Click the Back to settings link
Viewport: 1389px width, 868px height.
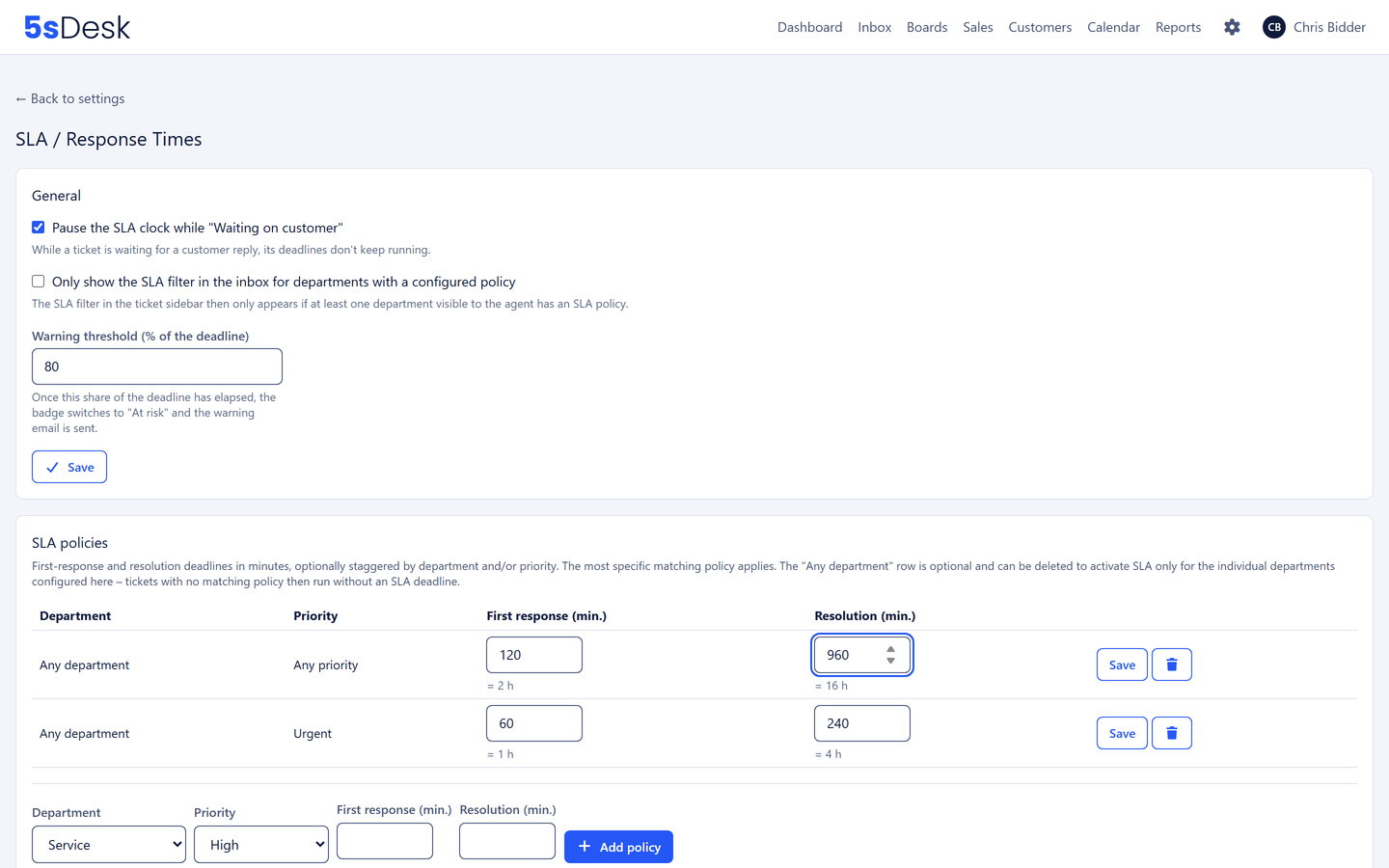70,98
